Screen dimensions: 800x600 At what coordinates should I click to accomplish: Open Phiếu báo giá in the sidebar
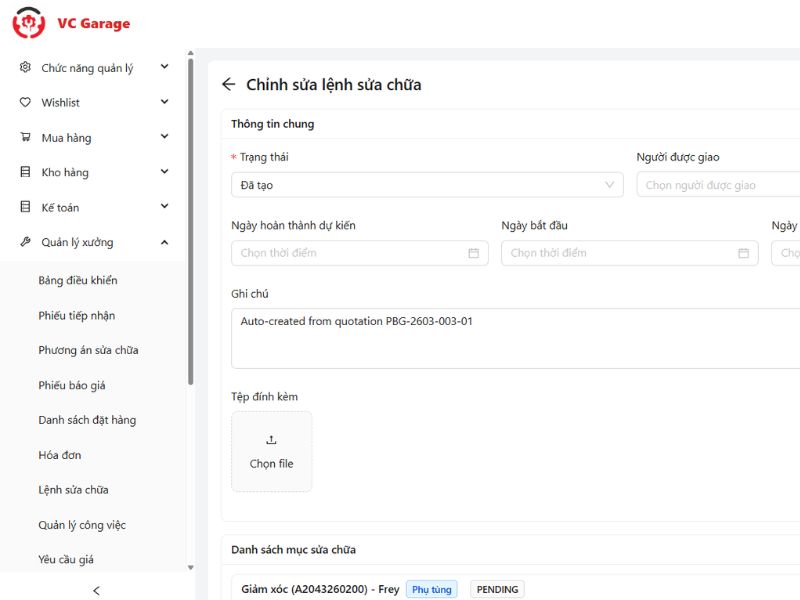[x=72, y=386]
